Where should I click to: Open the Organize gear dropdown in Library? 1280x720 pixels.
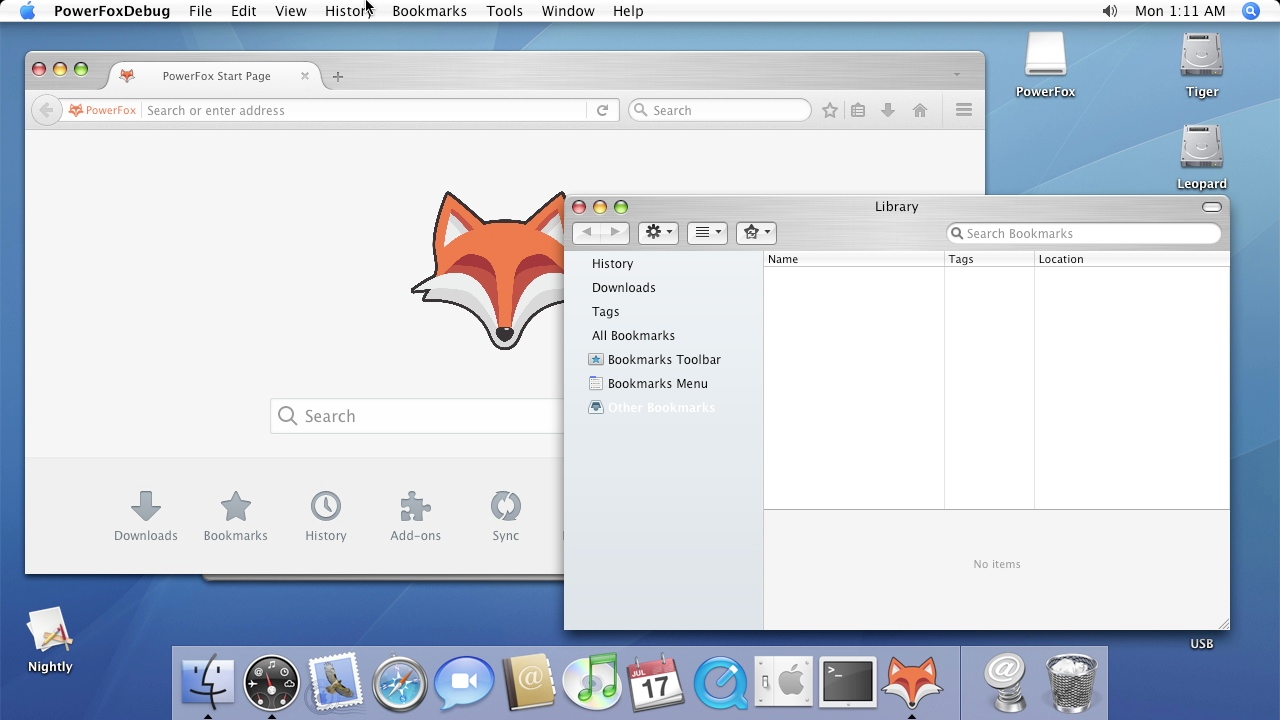pos(658,232)
